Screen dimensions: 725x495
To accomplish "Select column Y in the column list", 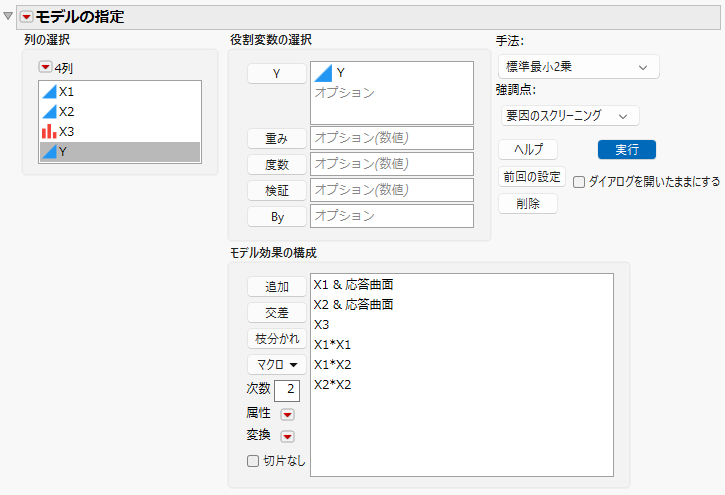I will 120,152.
